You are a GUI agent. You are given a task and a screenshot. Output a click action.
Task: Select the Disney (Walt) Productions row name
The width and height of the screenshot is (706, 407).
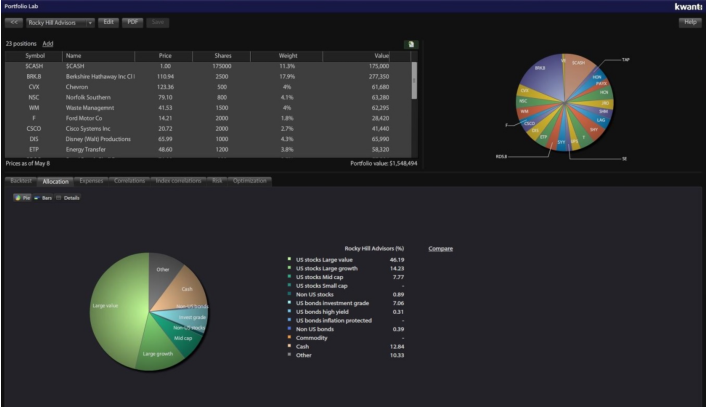(98, 139)
